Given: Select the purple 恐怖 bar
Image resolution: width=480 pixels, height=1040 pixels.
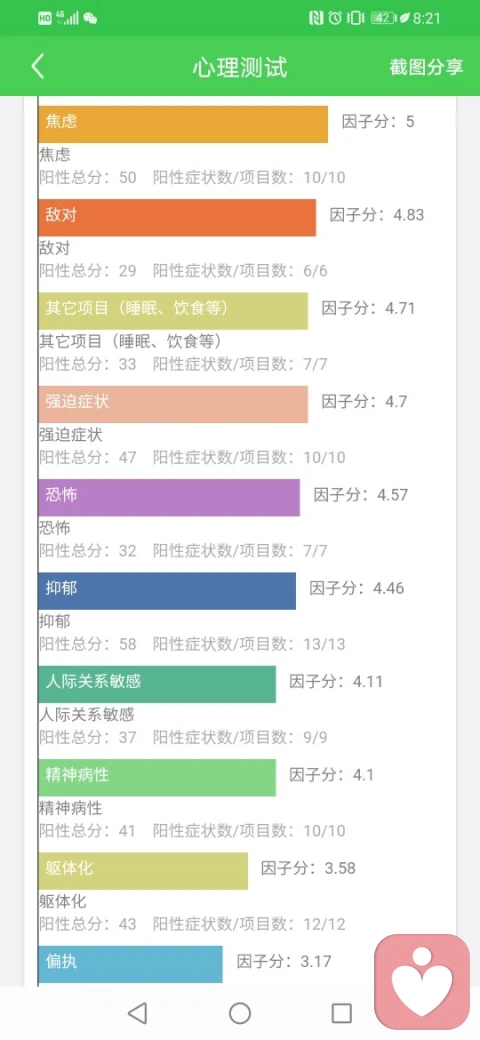Looking at the screenshot, I should [169, 497].
